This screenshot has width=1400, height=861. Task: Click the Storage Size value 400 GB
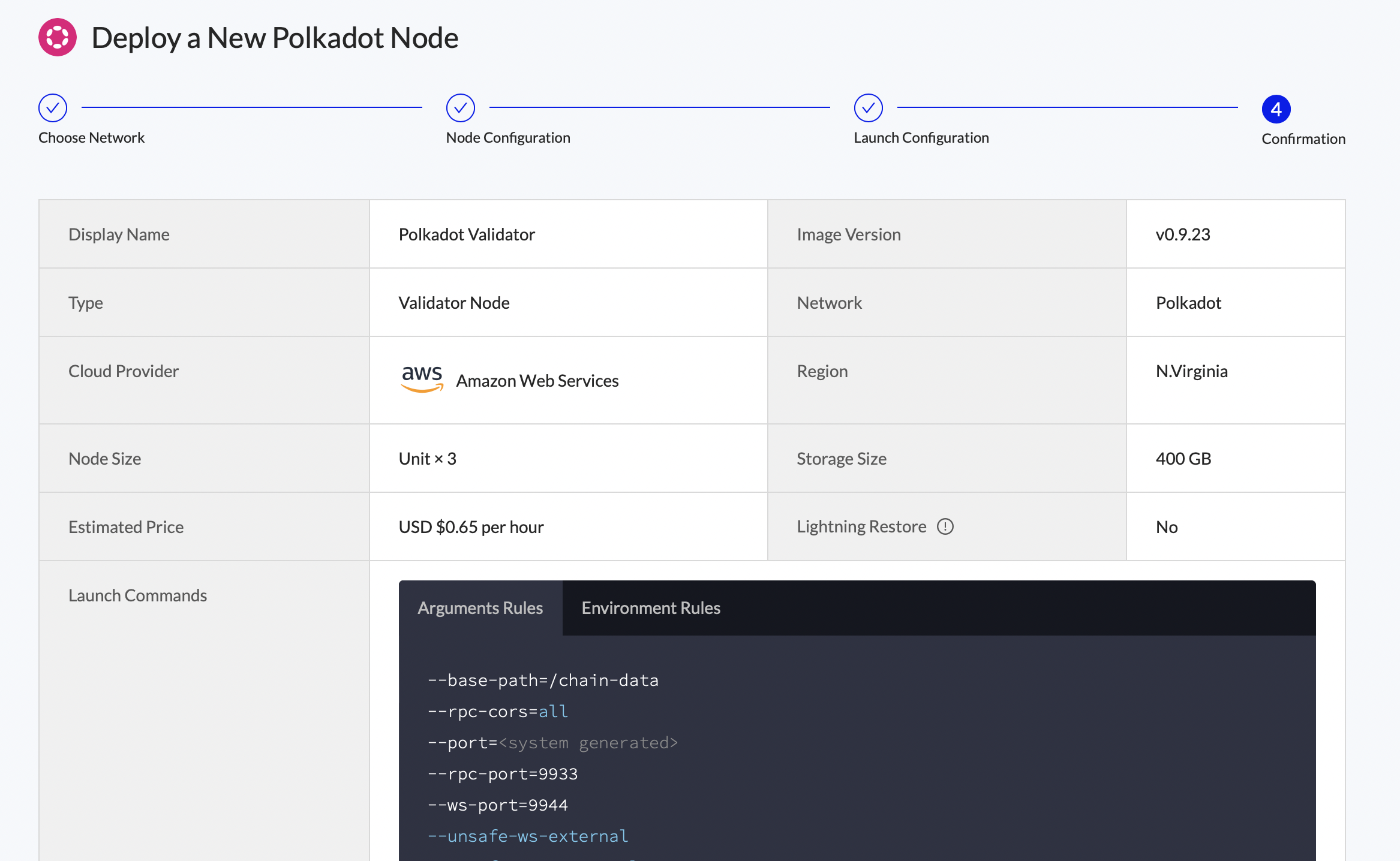1183,458
